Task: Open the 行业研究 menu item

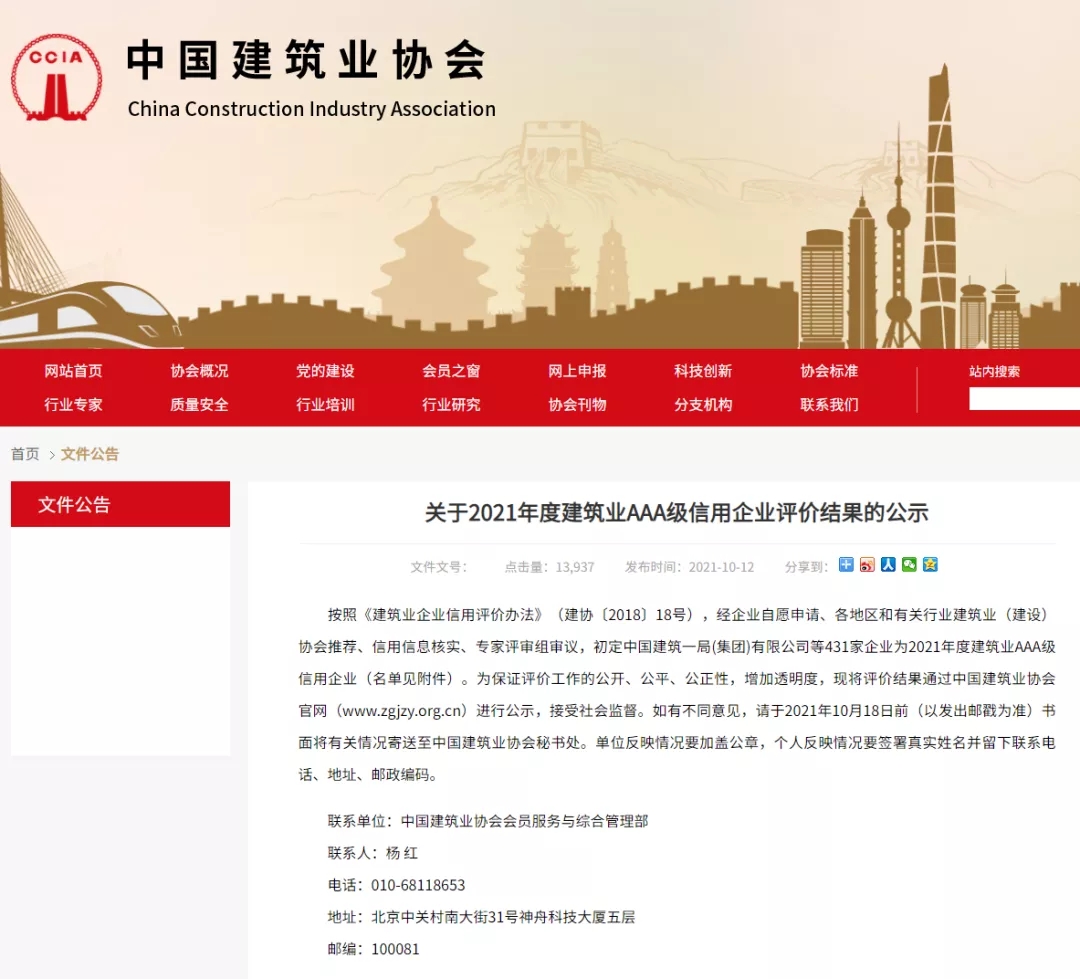Action: coord(451,404)
